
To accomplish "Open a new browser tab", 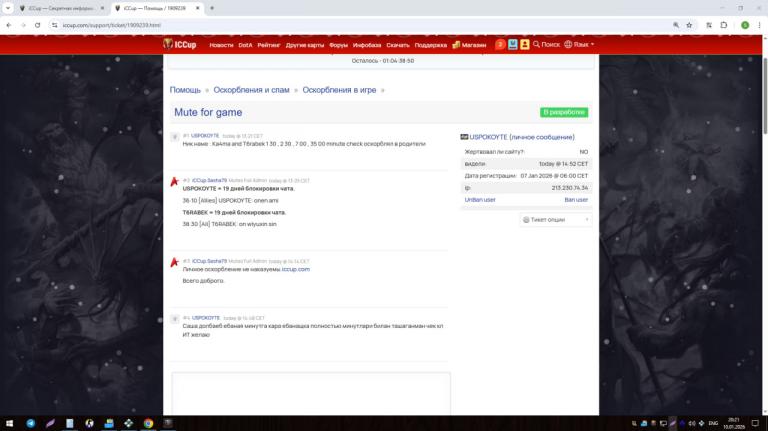I will [212, 8].
